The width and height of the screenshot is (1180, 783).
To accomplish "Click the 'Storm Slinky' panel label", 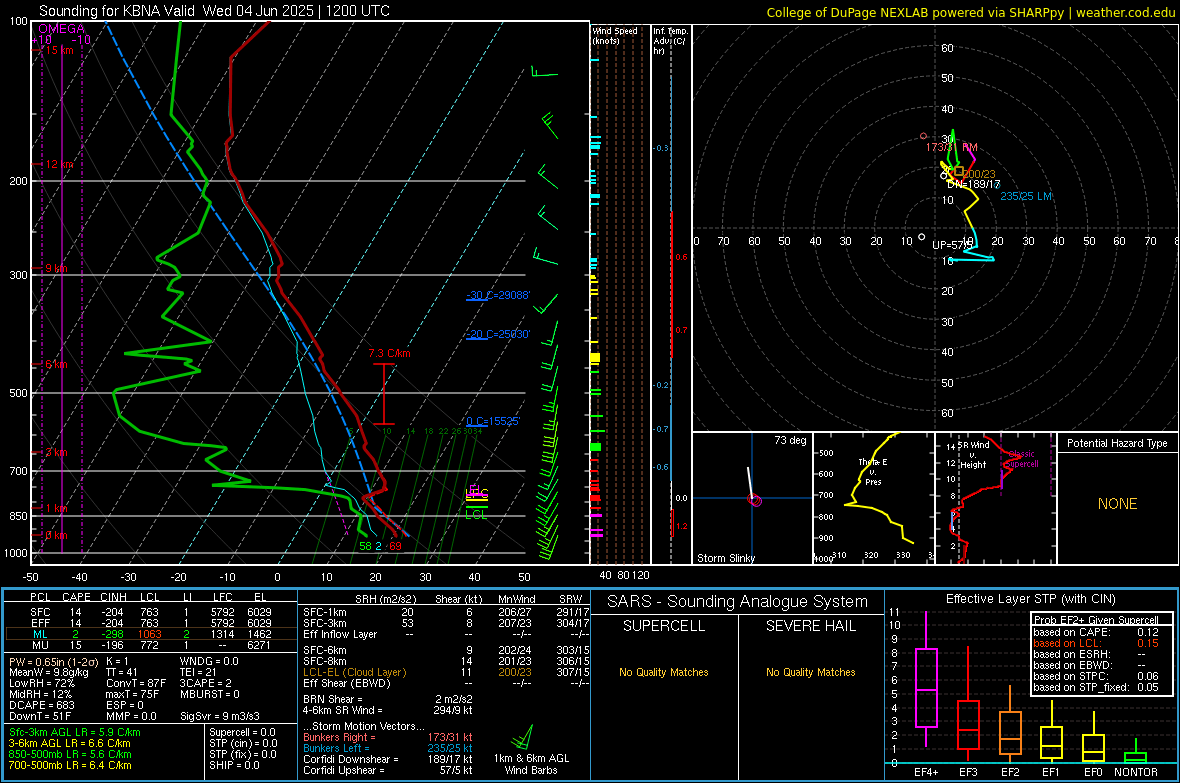I will click(x=725, y=558).
